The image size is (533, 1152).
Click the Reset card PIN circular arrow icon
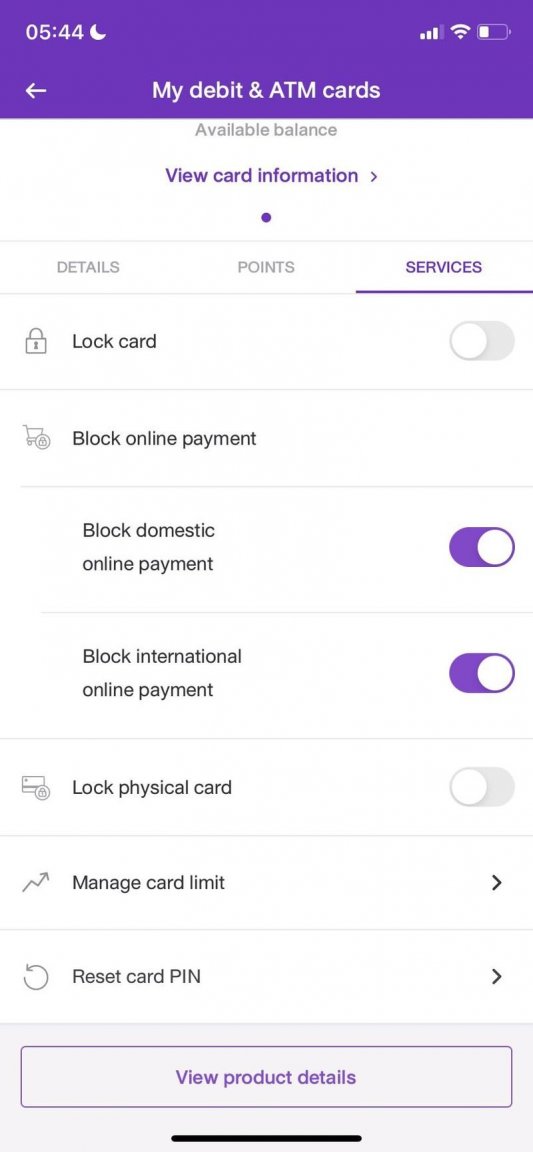[35, 976]
